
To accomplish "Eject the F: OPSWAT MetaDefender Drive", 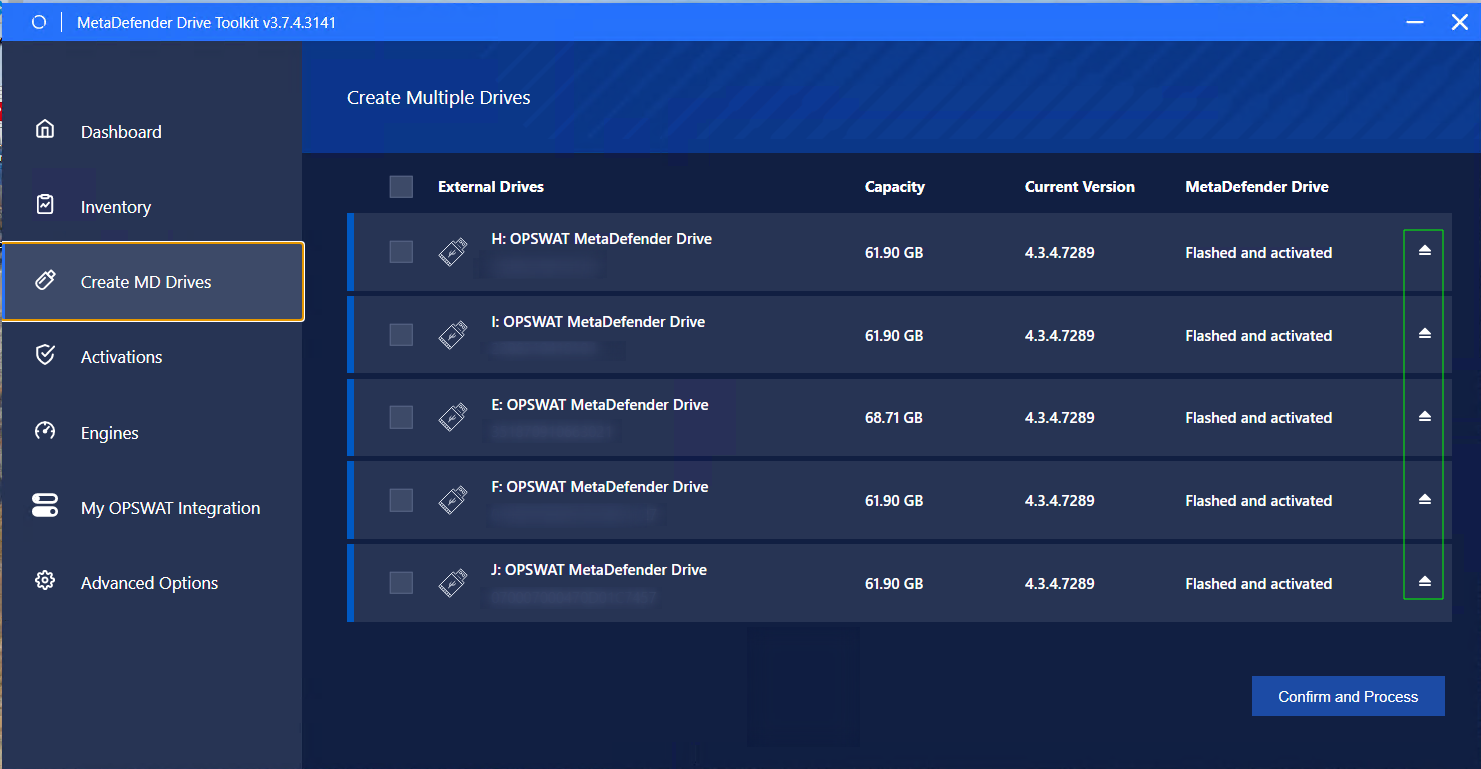I will (x=1425, y=499).
